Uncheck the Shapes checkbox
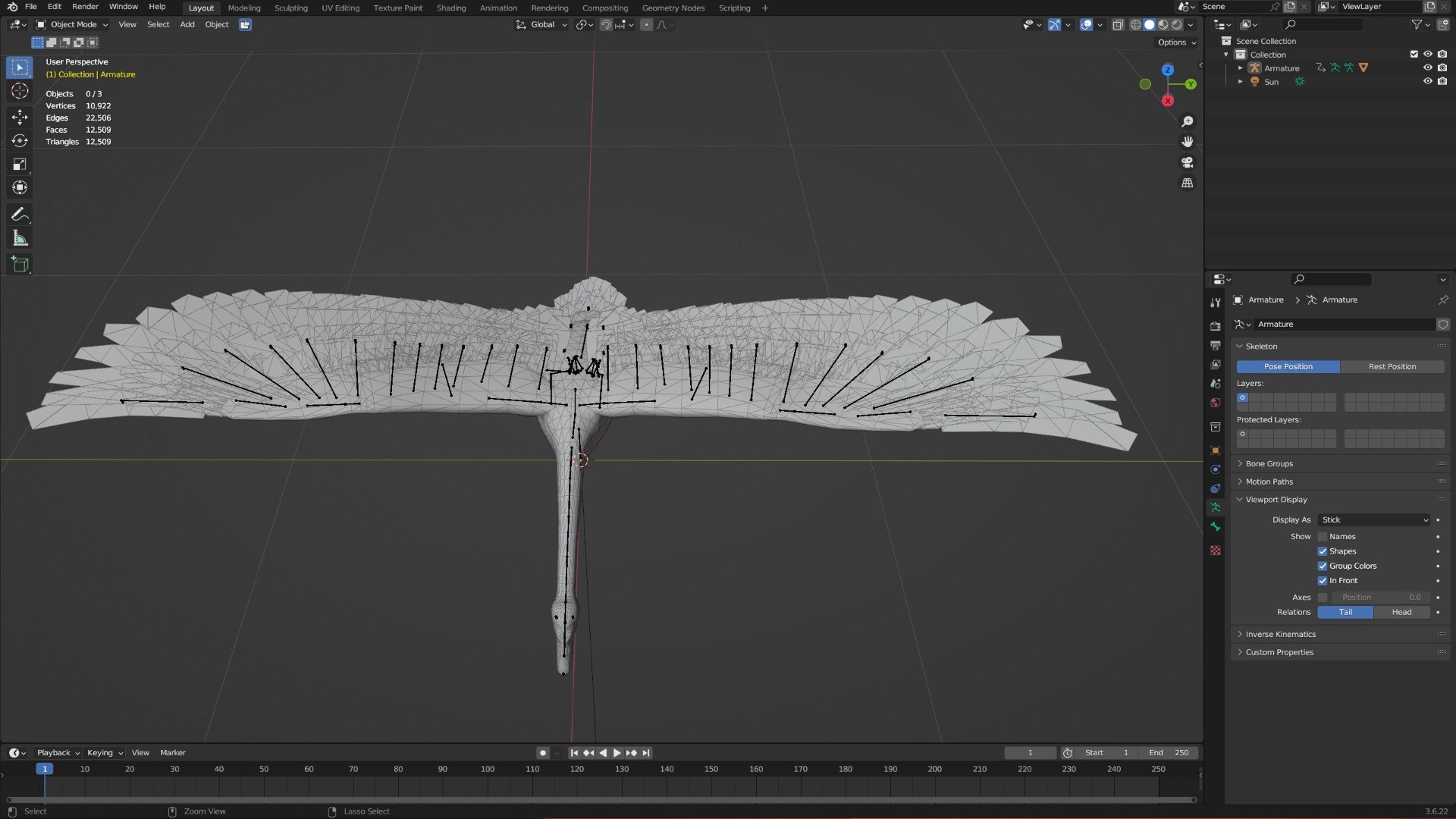 (1323, 551)
